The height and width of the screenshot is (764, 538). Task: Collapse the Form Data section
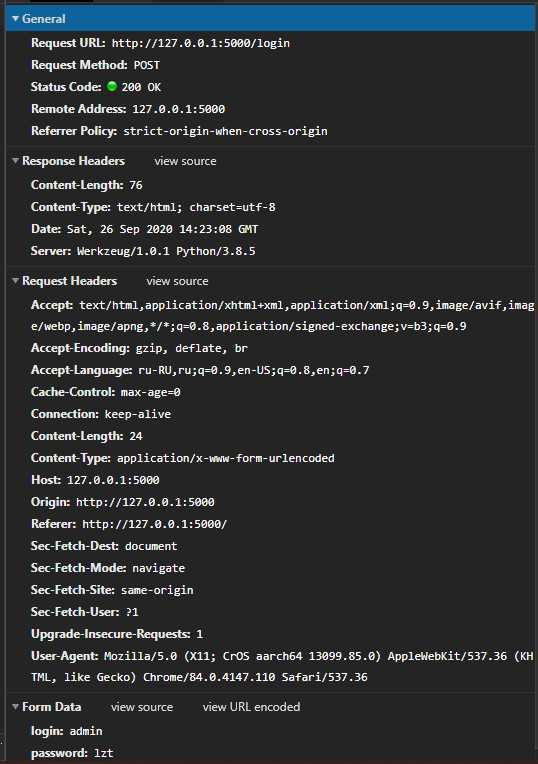[16, 707]
